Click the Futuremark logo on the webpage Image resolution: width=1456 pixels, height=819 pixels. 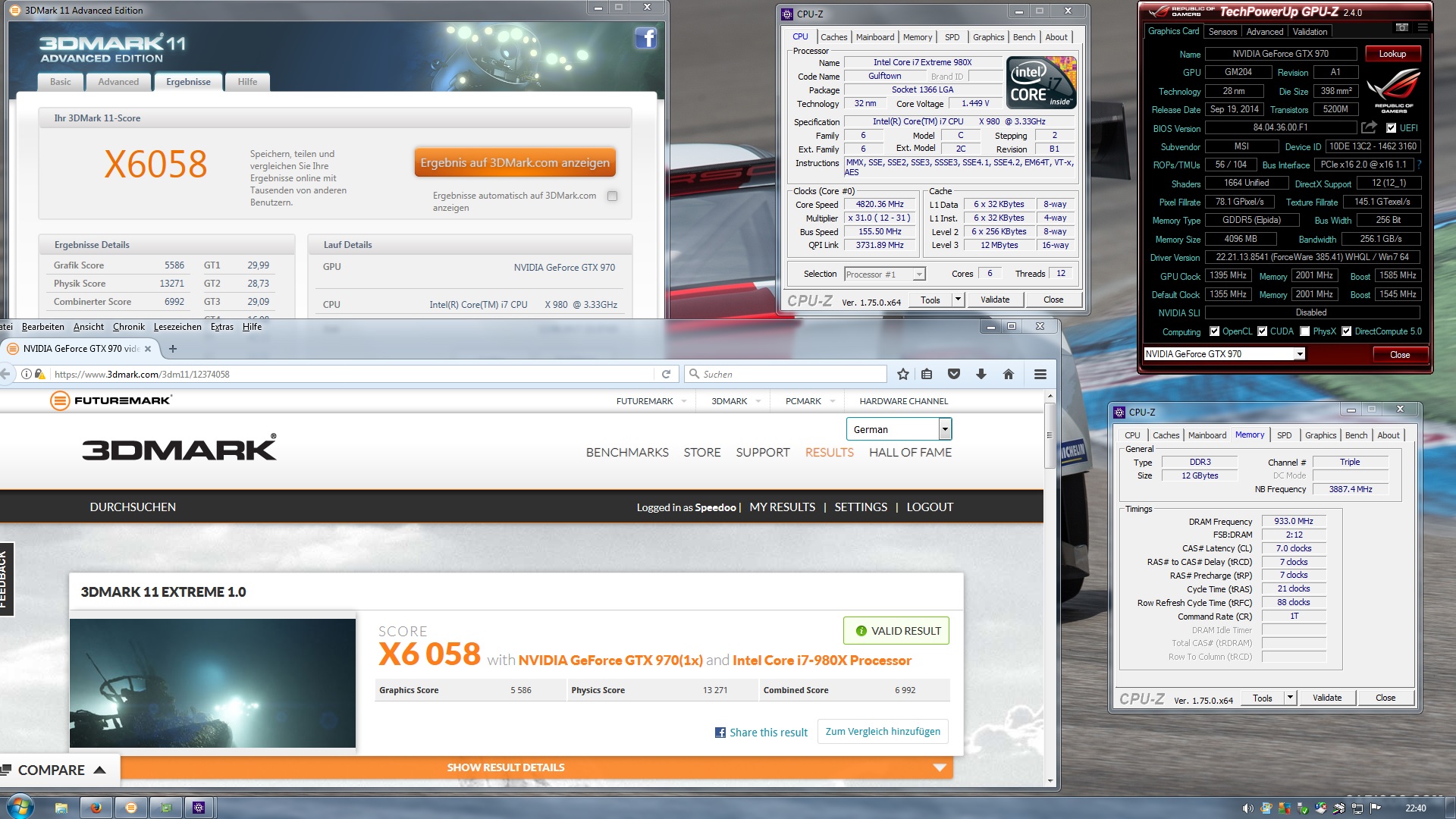coord(111,400)
